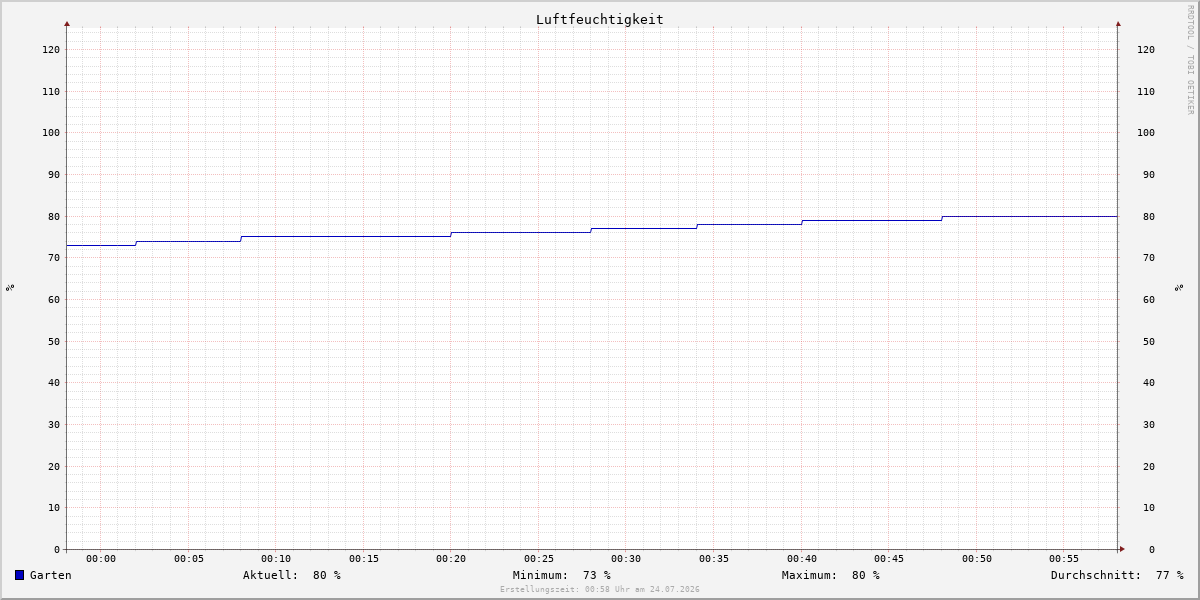Click the red arrow atop right y-axis

(1118, 23)
